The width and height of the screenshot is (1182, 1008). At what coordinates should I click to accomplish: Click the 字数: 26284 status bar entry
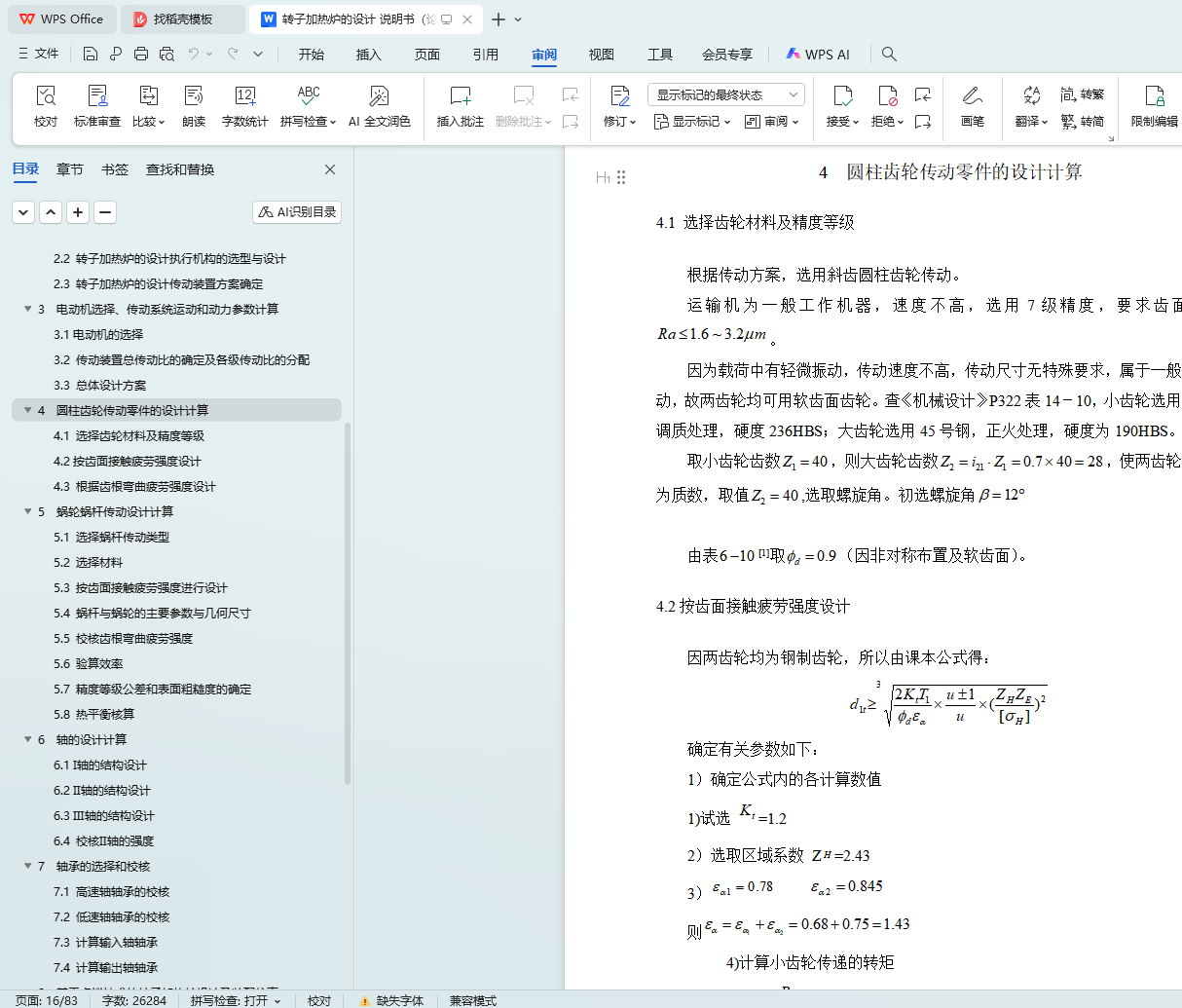(x=134, y=1000)
